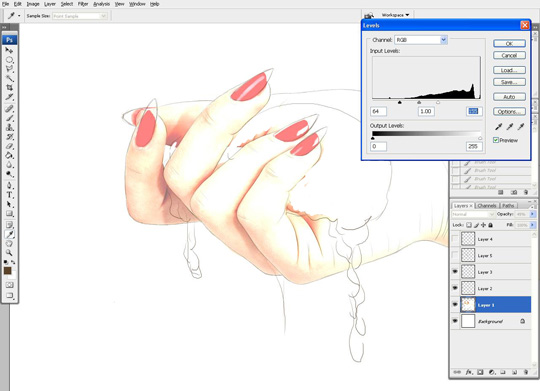This screenshot has width=540, height=391.
Task: Hide Layer 2 eye icon
Action: coord(455,288)
